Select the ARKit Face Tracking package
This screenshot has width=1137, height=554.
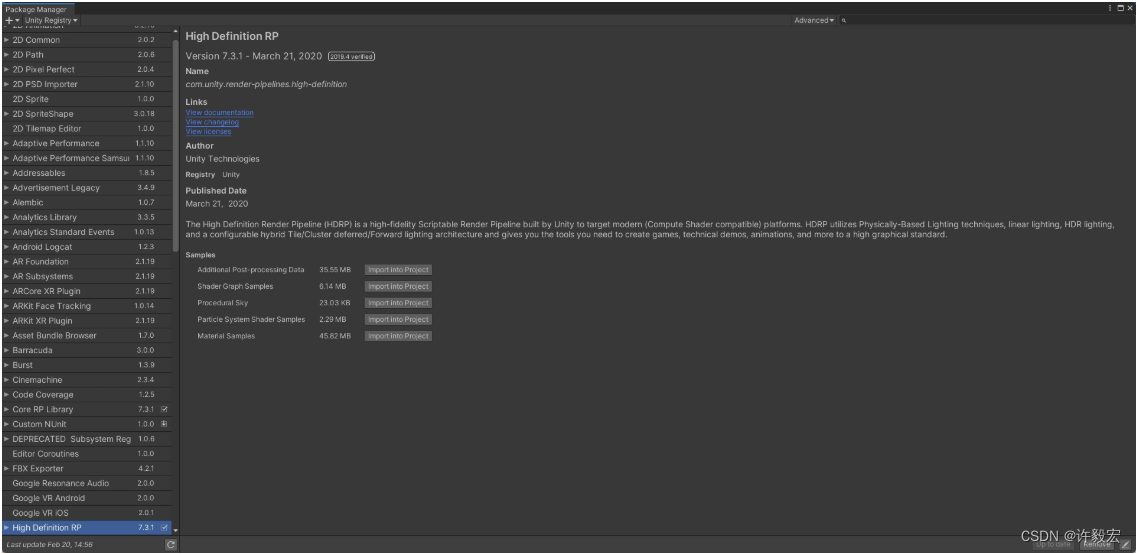86,306
